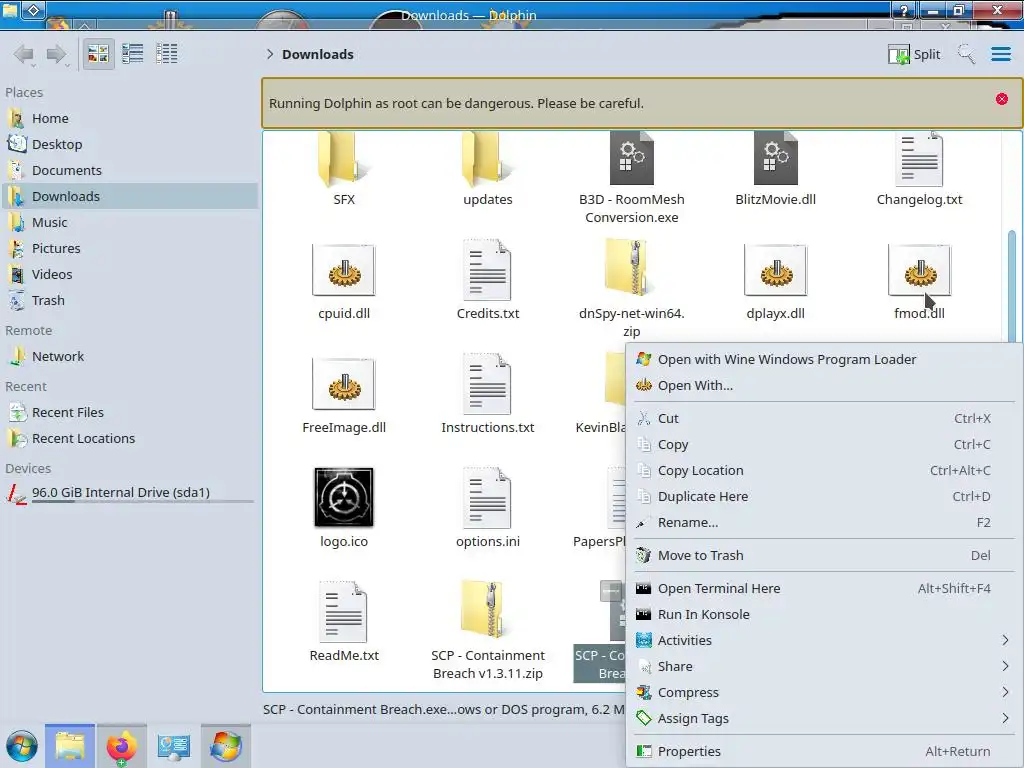Select options.ini file icon
This screenshot has width=1024, height=768.
coord(487,498)
